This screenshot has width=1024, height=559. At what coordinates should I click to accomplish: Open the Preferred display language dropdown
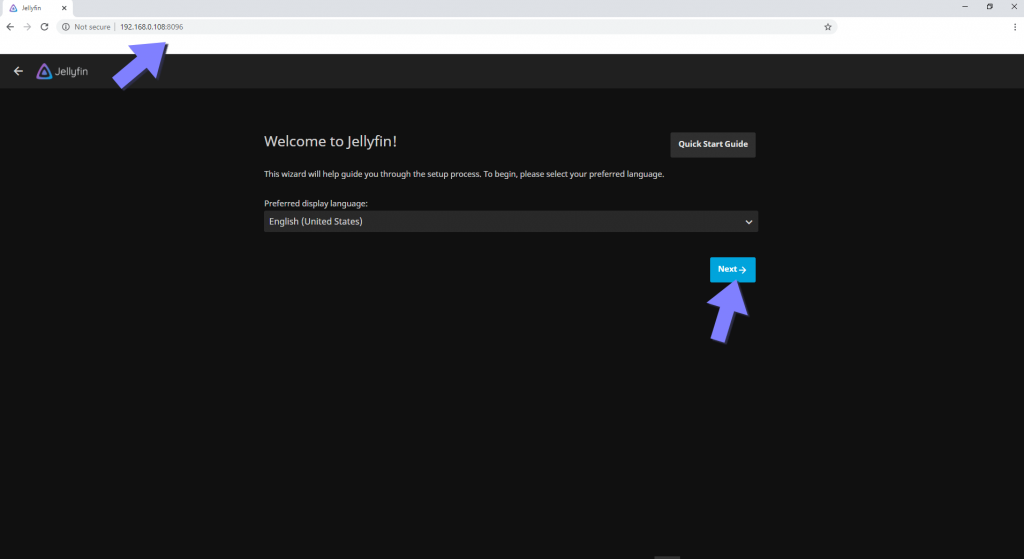pos(511,221)
